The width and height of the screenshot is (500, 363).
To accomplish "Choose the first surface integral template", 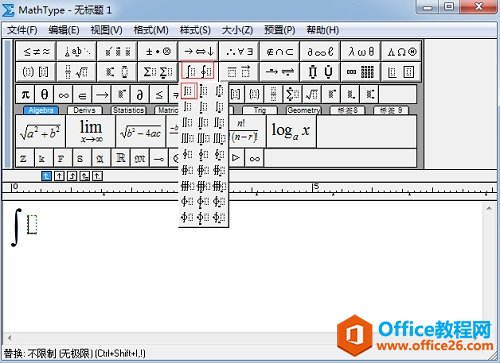I will pyautogui.click(x=188, y=170).
